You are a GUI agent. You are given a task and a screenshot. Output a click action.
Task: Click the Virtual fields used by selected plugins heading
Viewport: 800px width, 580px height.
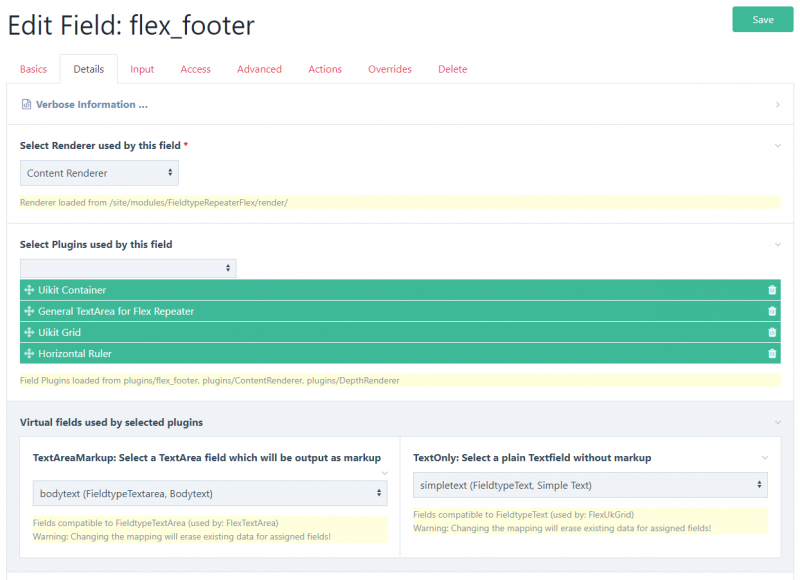(111, 422)
